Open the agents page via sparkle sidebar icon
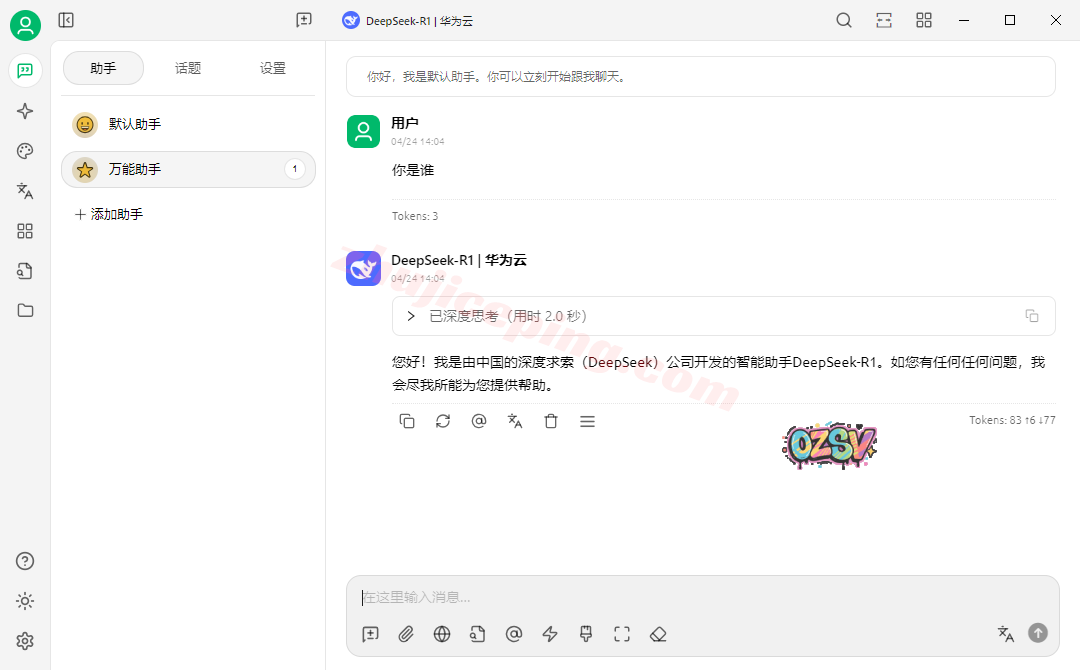Viewport: 1080px width, 670px height. 25,111
